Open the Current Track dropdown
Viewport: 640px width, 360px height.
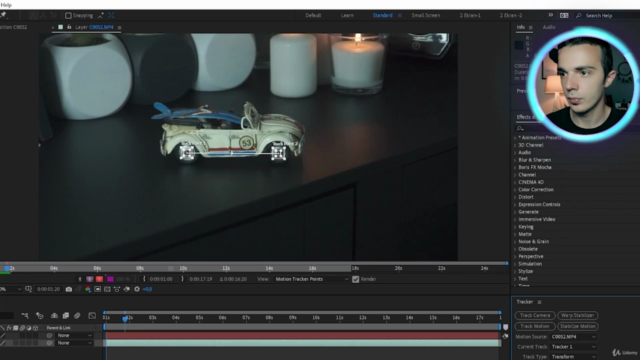coord(573,347)
